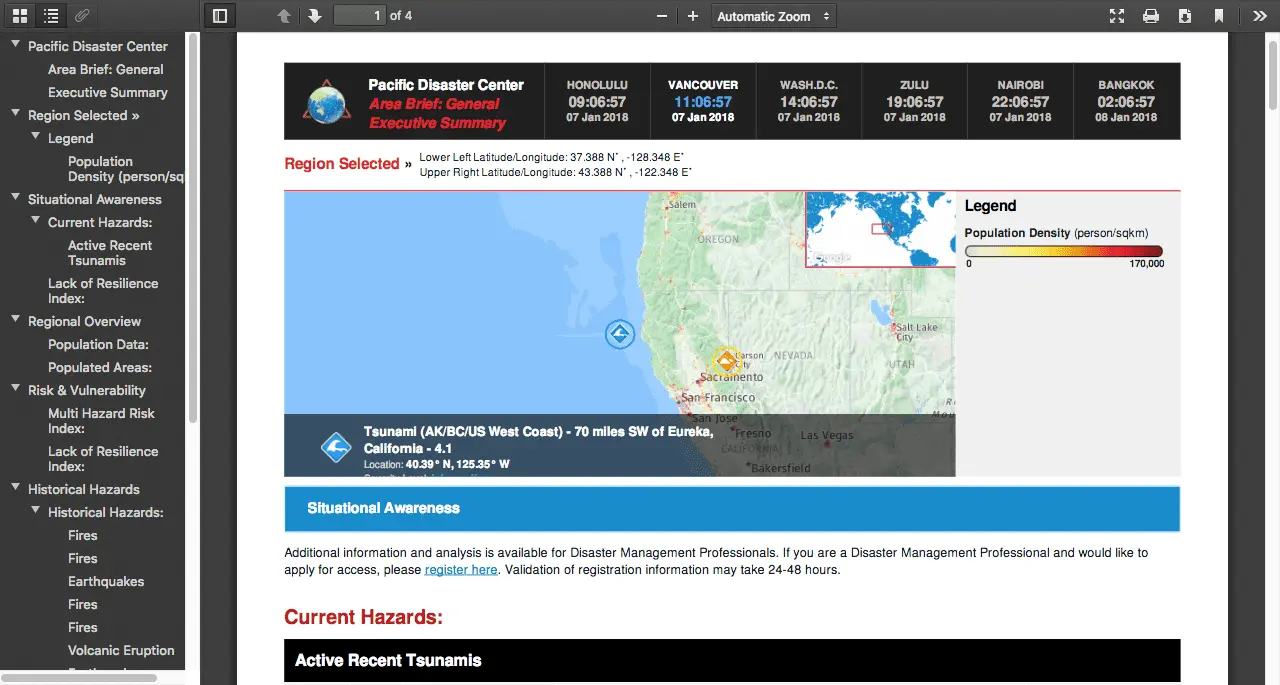The width and height of the screenshot is (1280, 685).
Task: Collapse the Situational Awareness outline section
Action: (x=16, y=199)
